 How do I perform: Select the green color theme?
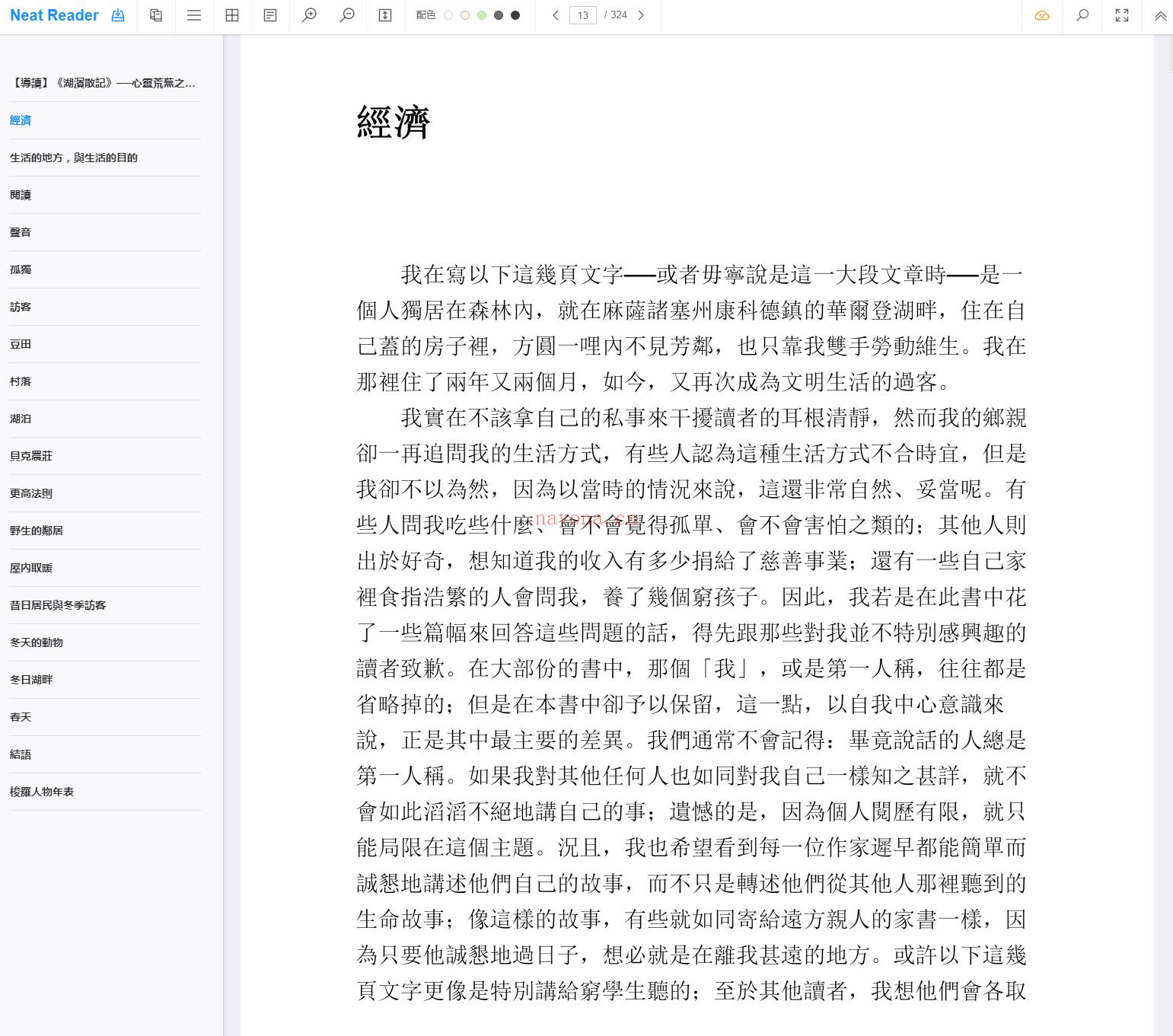pos(482,15)
